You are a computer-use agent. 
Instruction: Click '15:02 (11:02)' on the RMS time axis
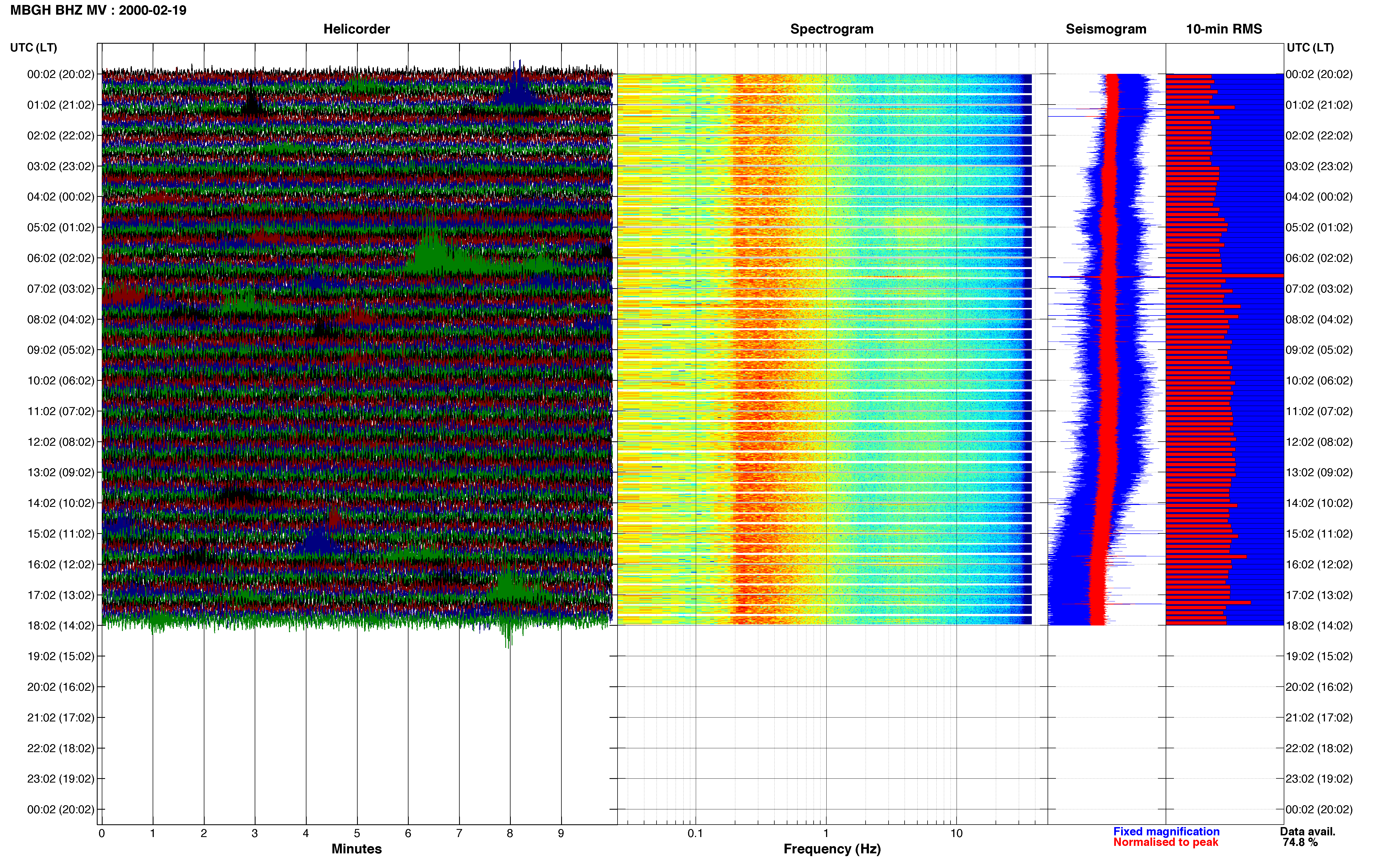coord(1319,534)
